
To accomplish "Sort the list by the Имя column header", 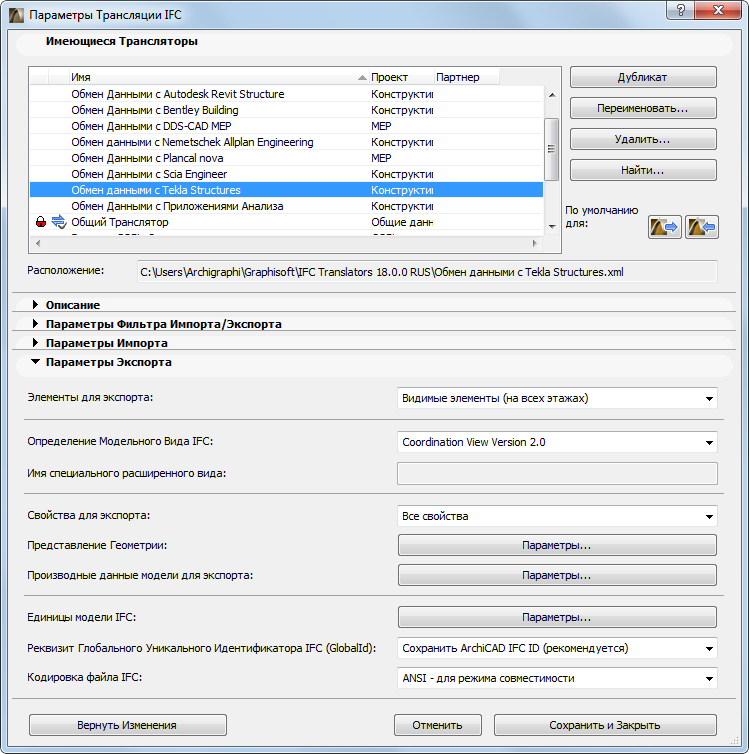I will coord(219,77).
